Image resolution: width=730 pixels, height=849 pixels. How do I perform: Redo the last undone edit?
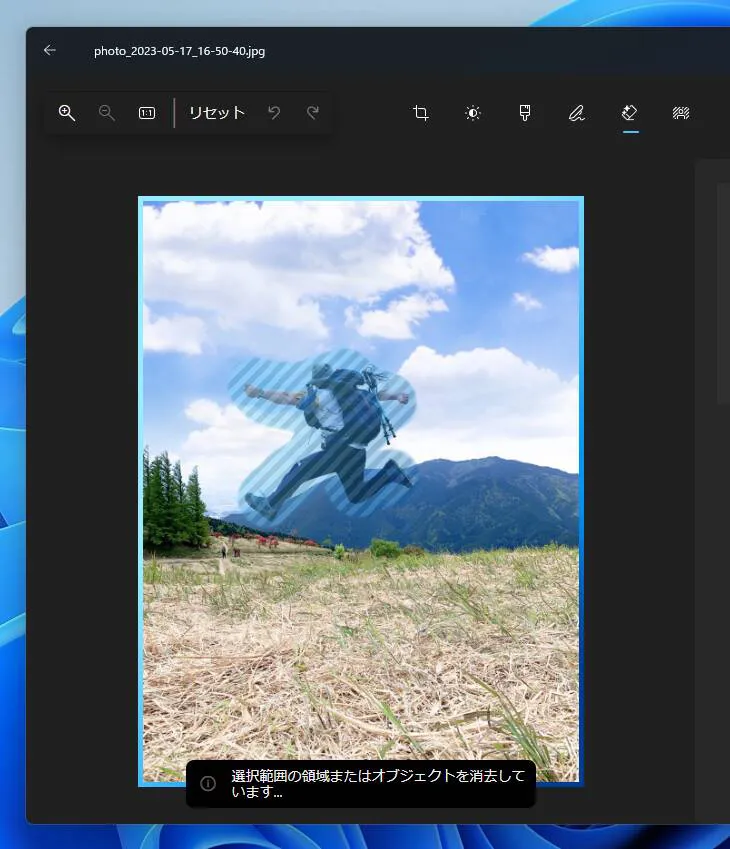click(x=312, y=113)
